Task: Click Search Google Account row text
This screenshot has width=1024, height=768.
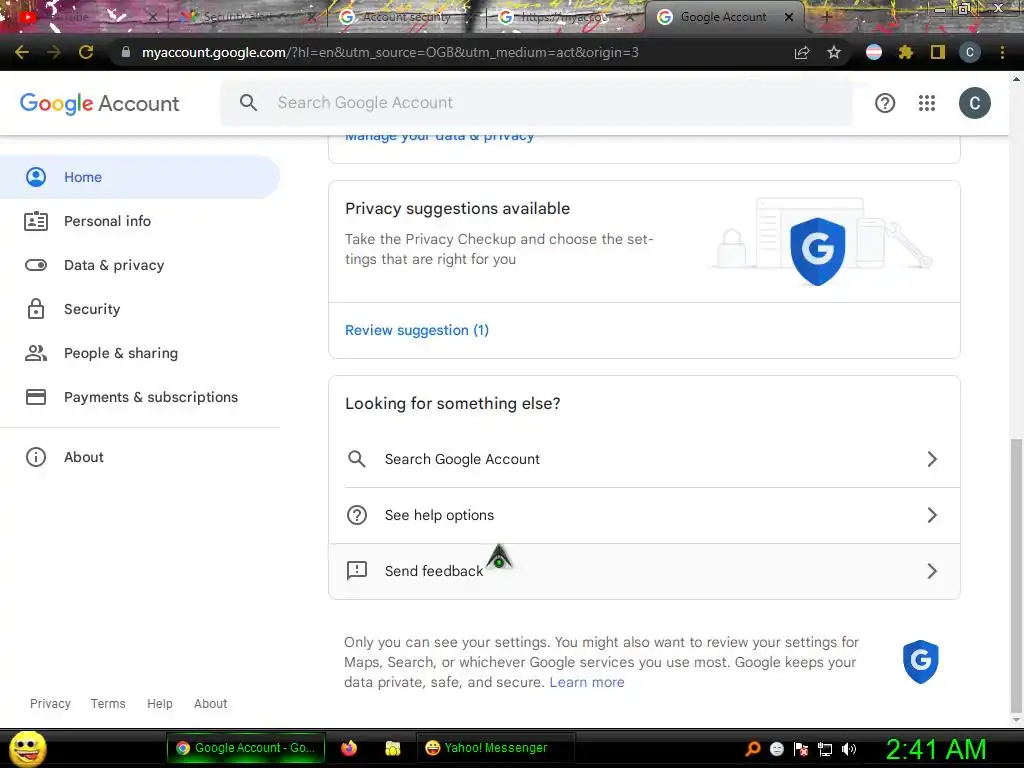Action: point(462,459)
